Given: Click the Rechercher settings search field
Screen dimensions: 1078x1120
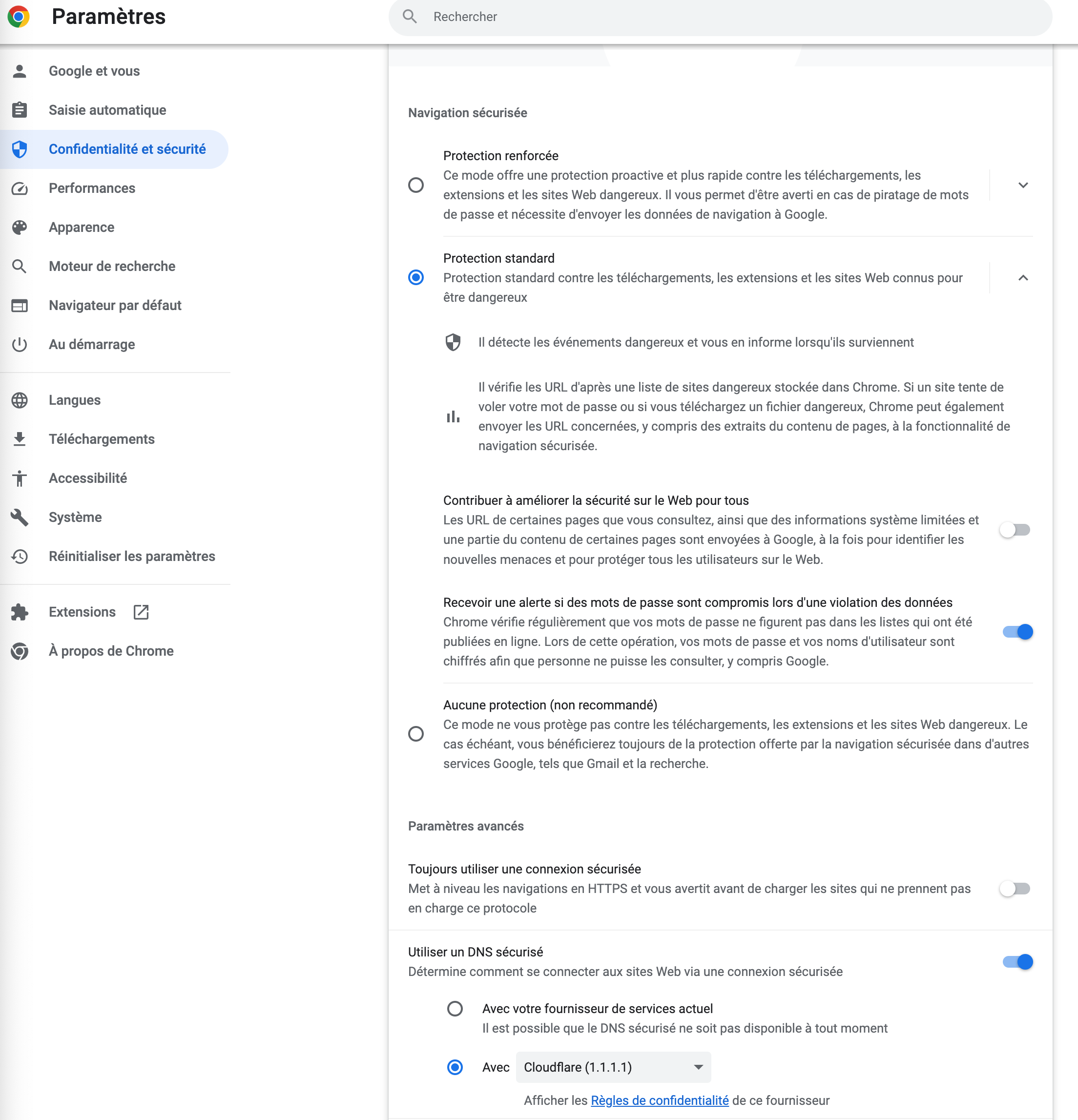Looking at the screenshot, I should click(721, 17).
